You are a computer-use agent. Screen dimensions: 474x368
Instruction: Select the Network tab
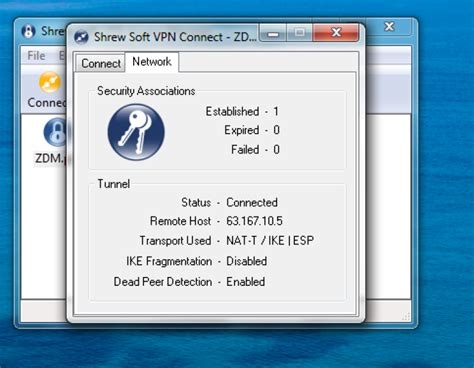pos(152,62)
